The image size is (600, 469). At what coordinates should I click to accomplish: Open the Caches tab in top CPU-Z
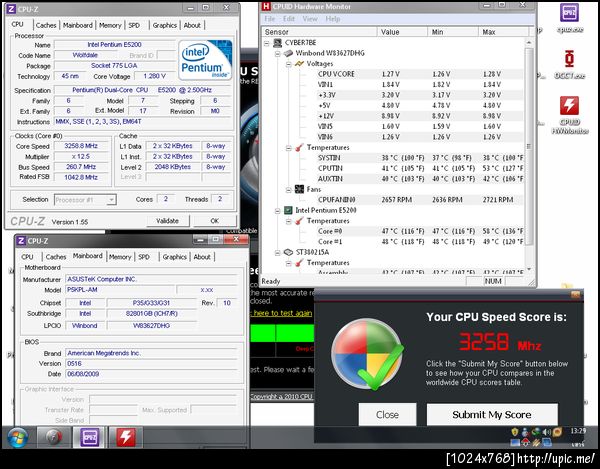point(46,25)
